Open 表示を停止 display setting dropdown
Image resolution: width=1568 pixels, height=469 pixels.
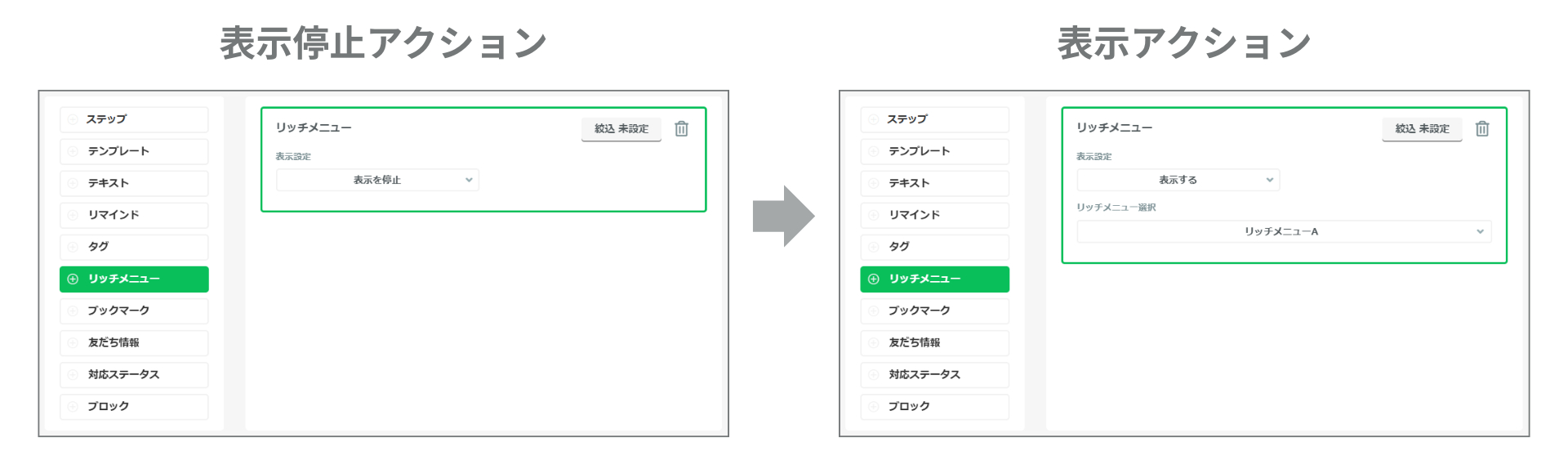(377, 180)
